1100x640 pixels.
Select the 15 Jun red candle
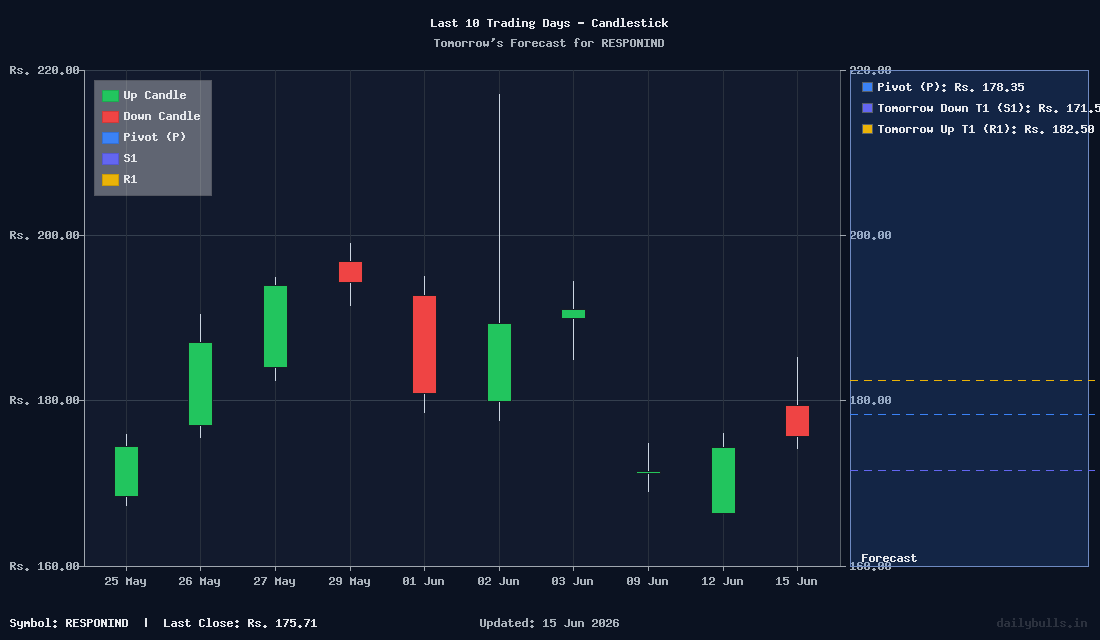point(797,421)
